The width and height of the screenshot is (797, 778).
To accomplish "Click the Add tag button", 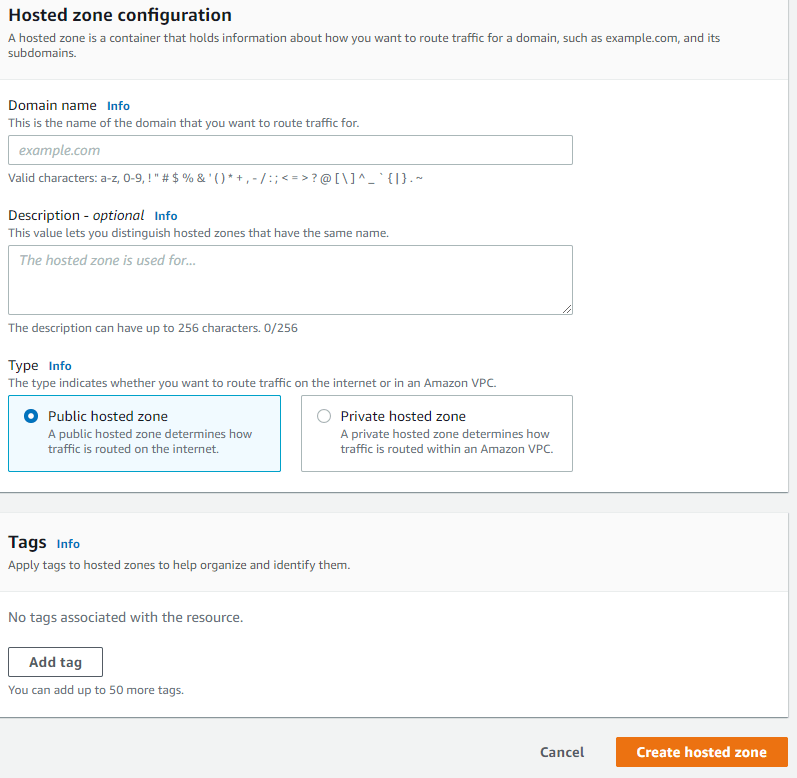I will 55,662.
